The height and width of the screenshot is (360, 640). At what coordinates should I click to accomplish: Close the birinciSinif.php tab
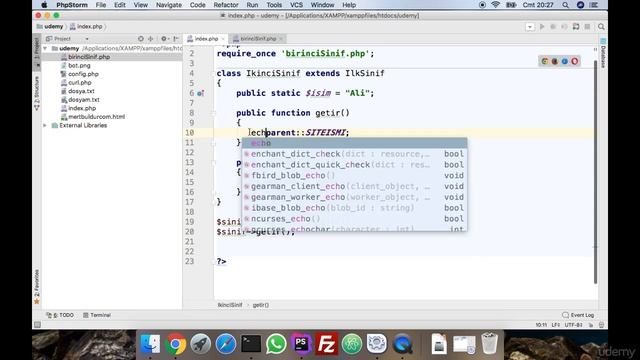click(281, 39)
